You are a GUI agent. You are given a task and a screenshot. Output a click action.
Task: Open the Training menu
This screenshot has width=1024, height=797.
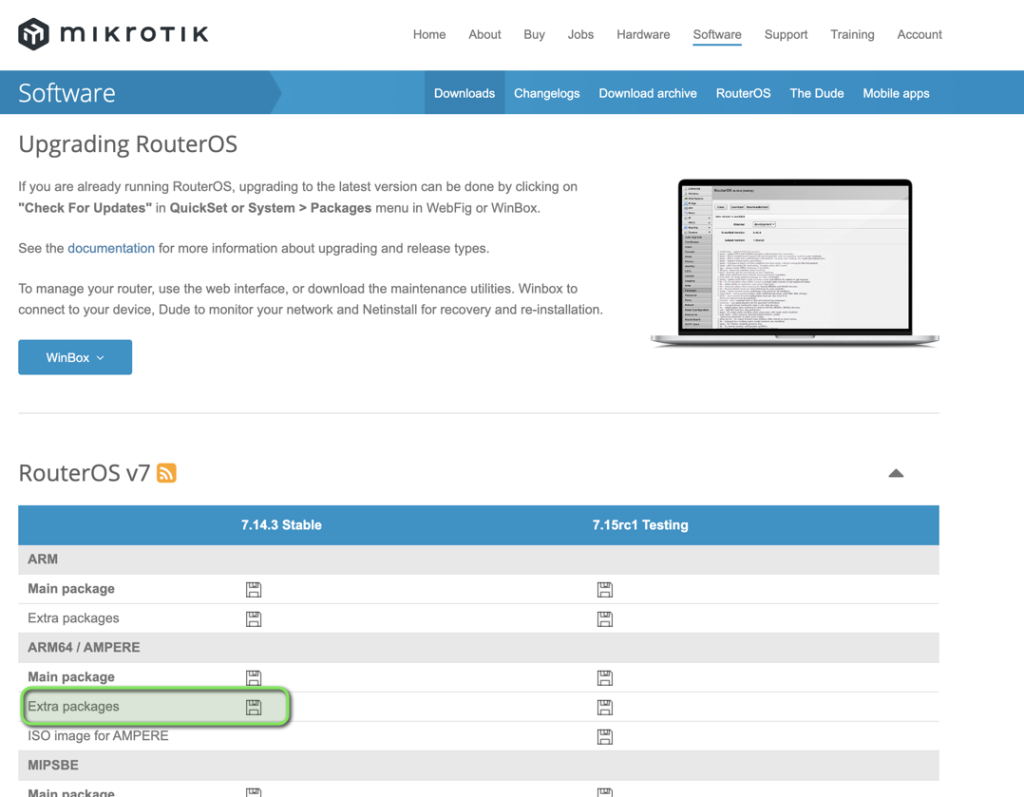(852, 34)
